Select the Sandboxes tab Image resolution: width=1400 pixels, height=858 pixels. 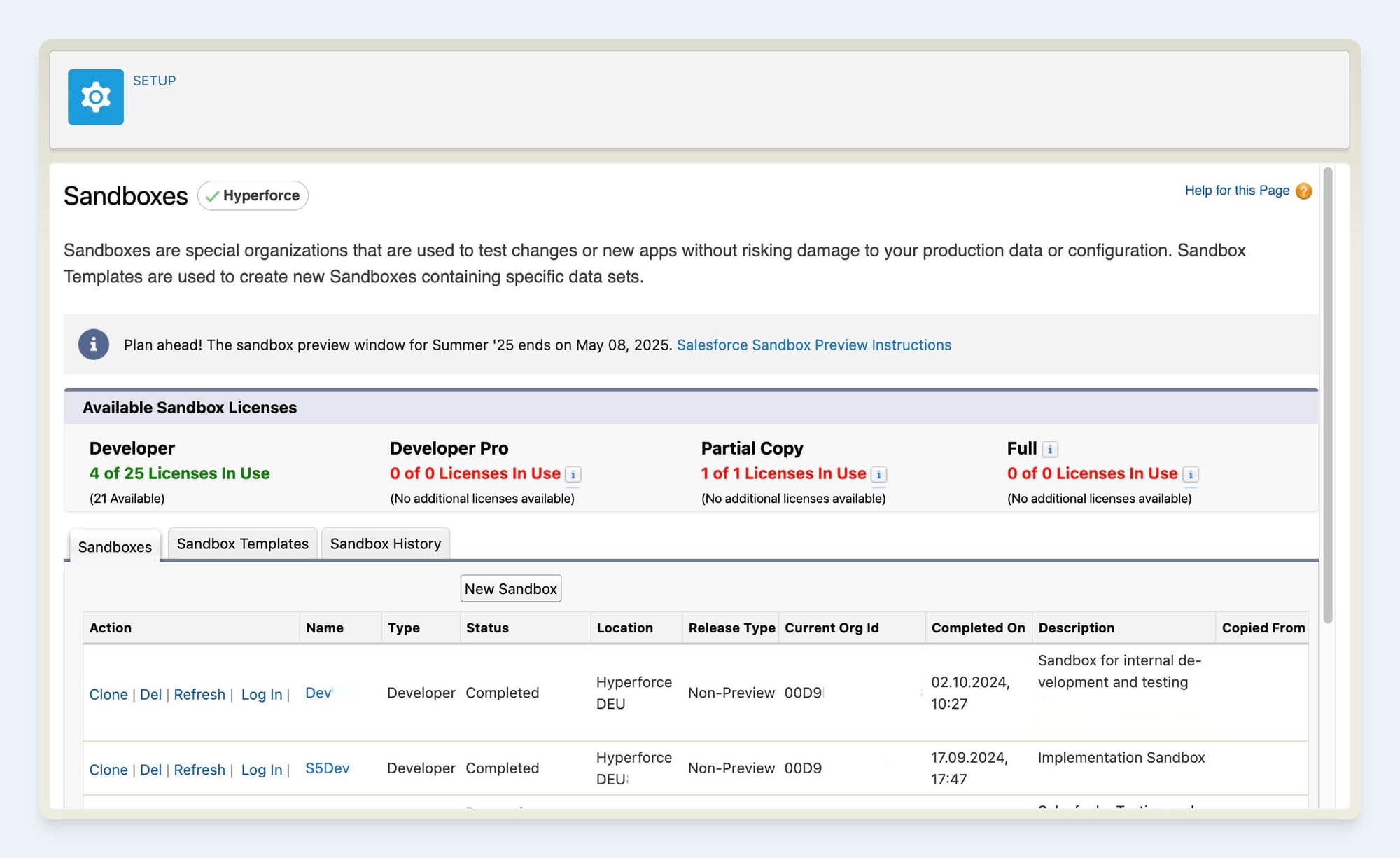(115, 546)
